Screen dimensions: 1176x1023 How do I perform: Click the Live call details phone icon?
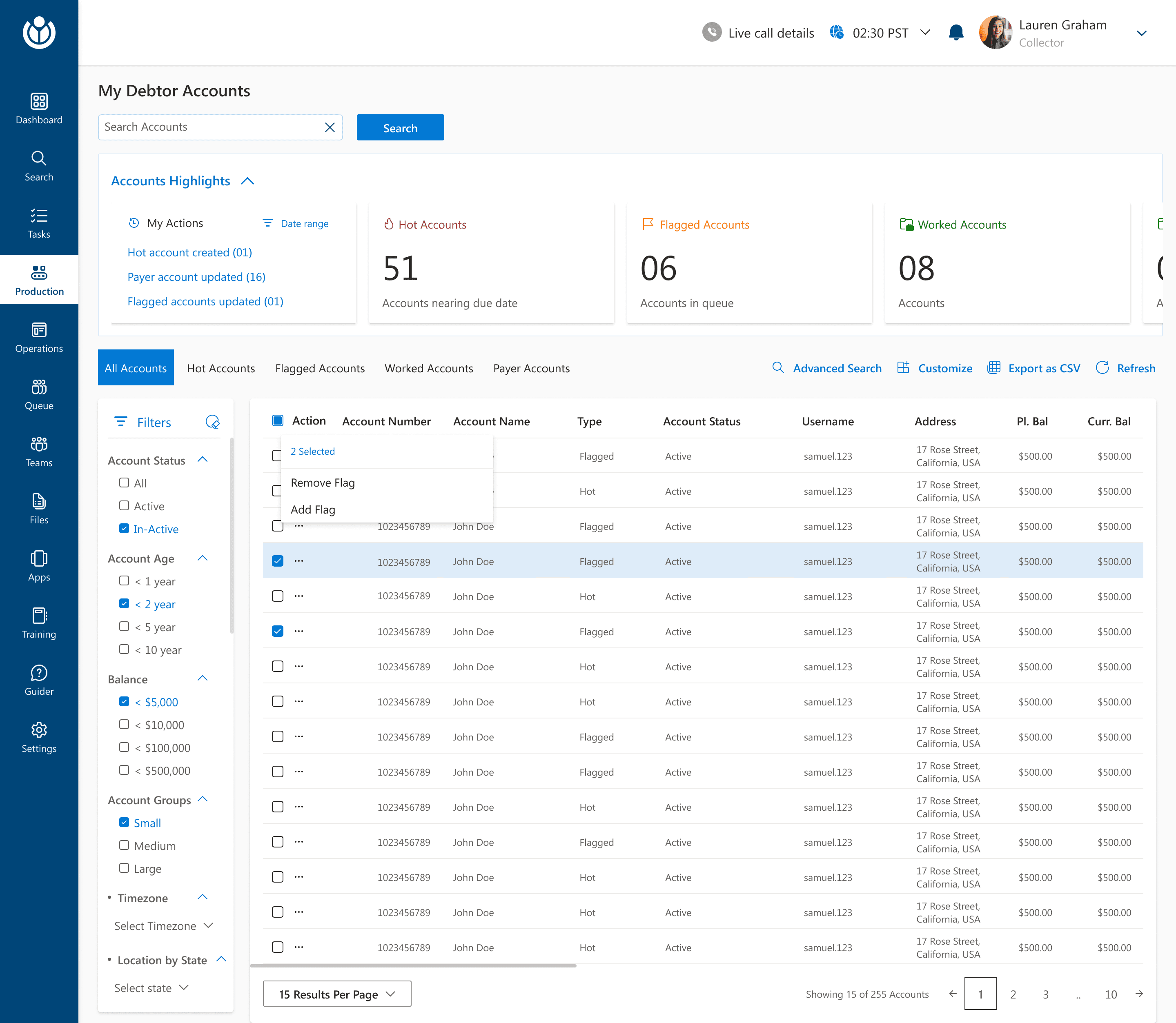pyautogui.click(x=711, y=33)
